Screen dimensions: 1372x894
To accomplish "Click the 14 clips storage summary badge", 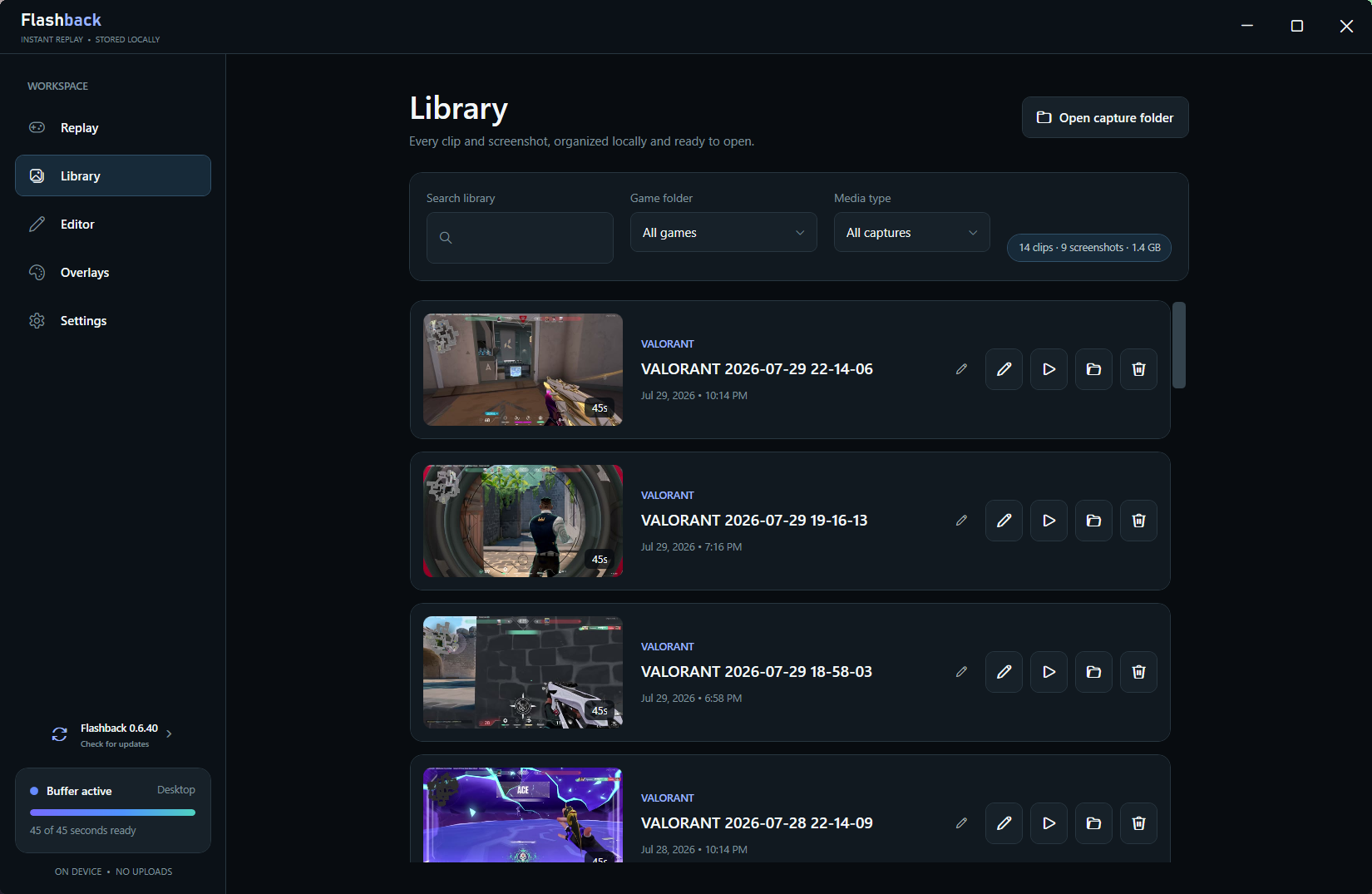I will 1089,248.
